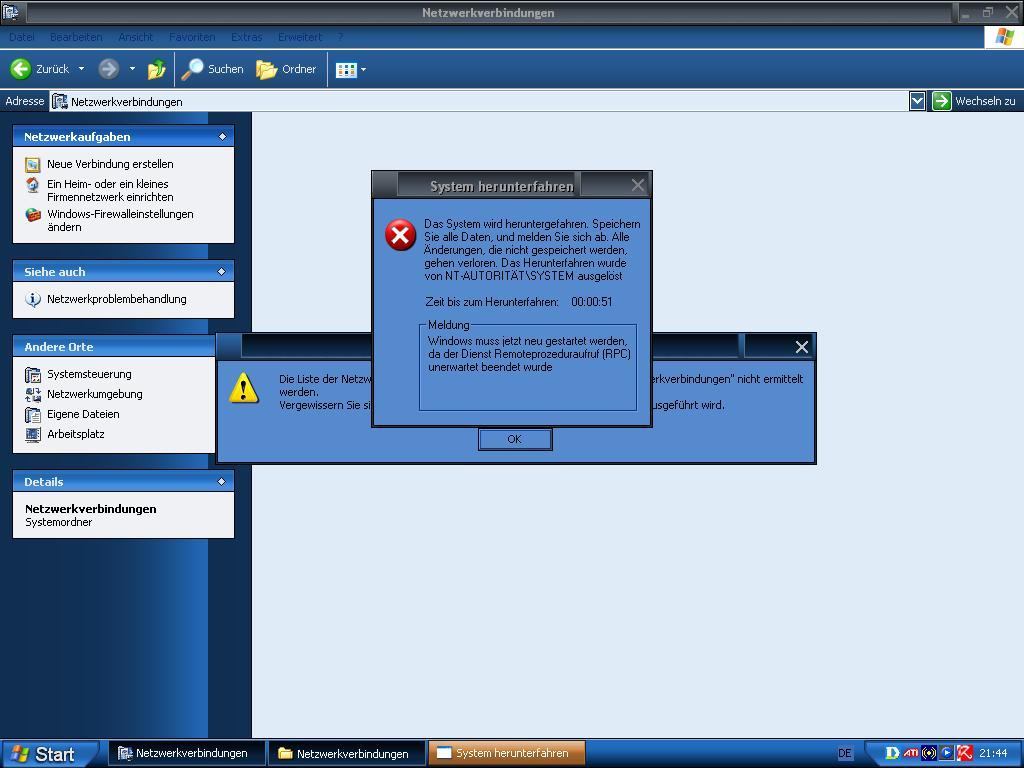Click the Windows flag logo top right
The height and width of the screenshot is (768, 1024).
(1004, 37)
